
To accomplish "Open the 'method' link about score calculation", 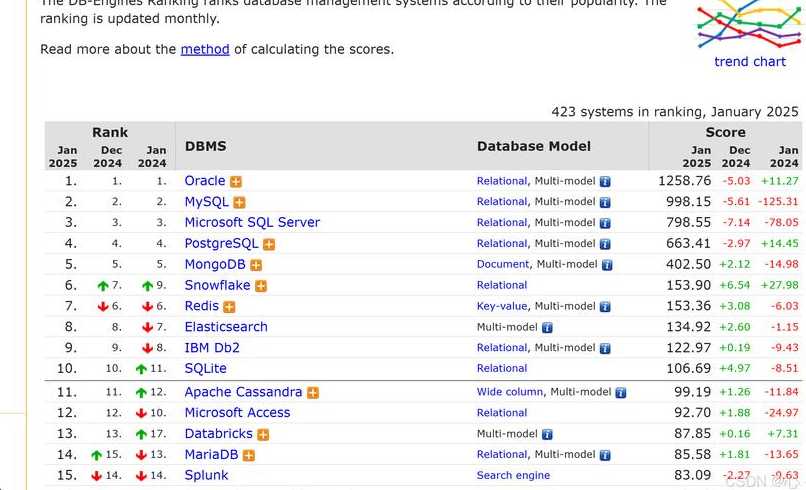I will tap(205, 49).
